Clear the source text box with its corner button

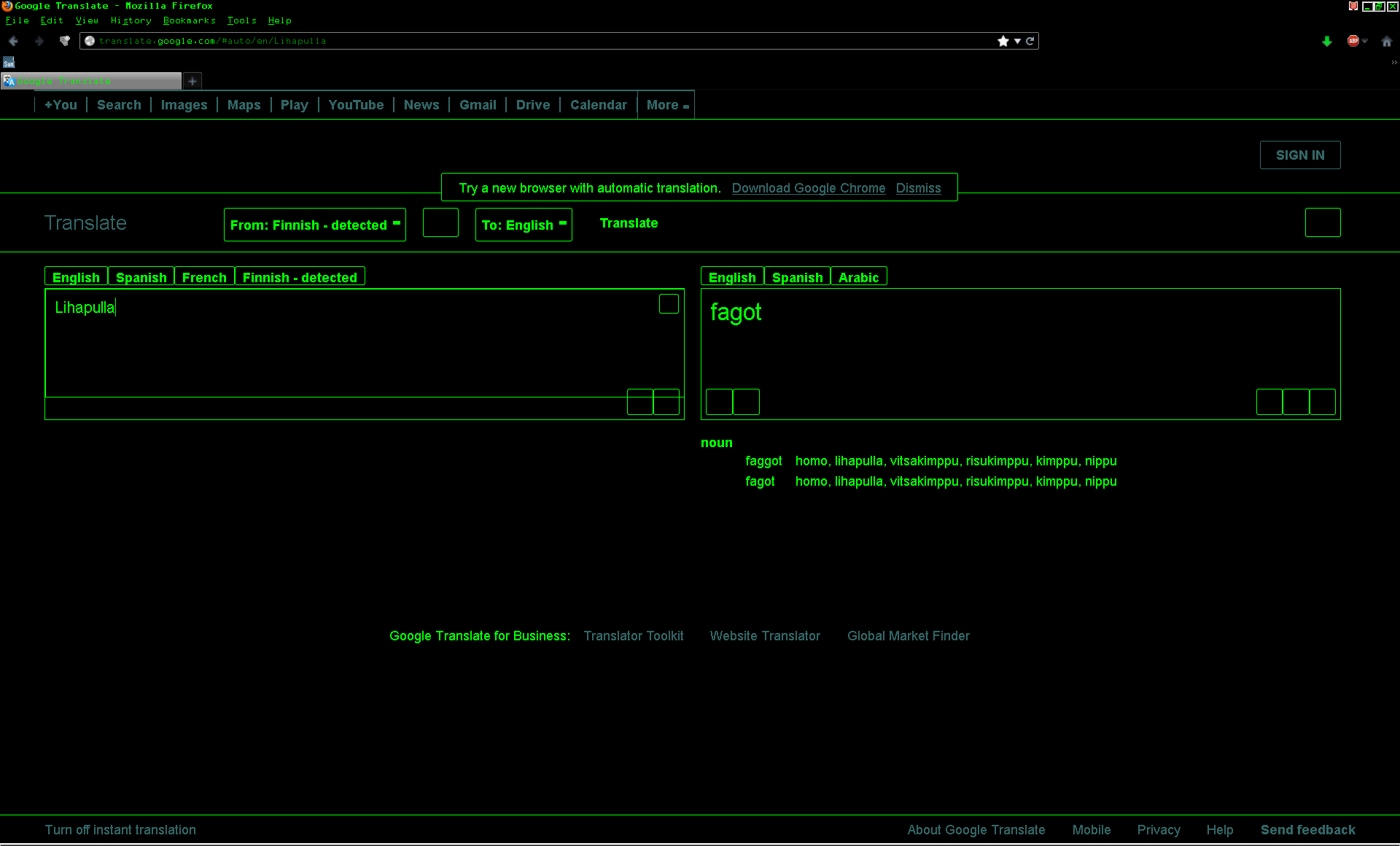tap(669, 304)
